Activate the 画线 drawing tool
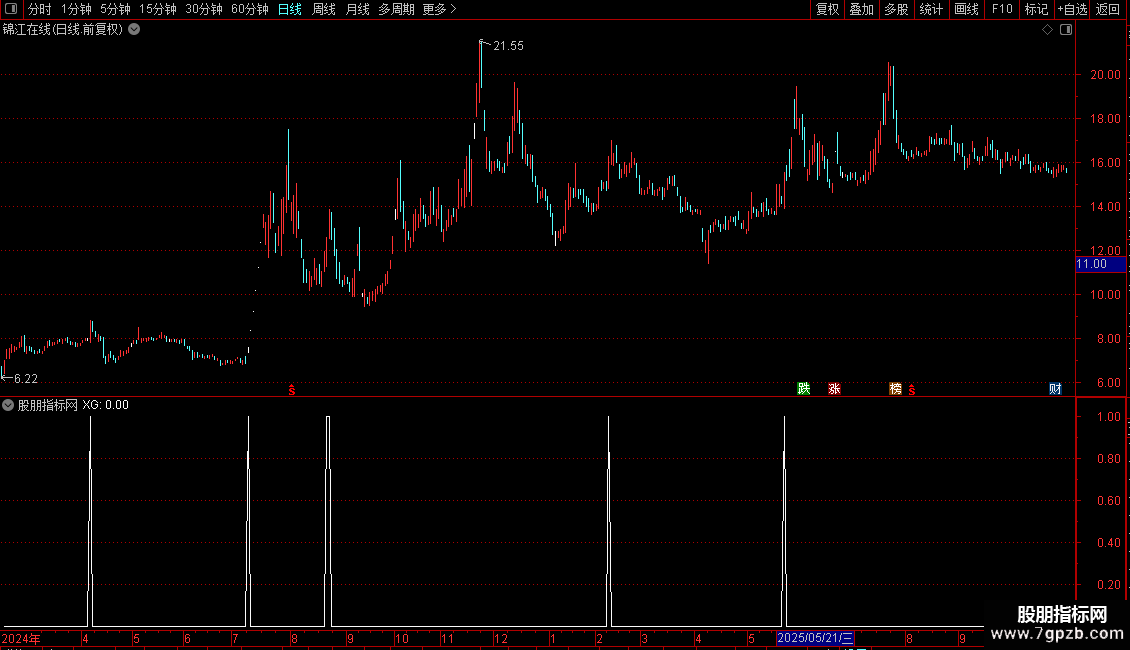The image size is (1130, 650). pos(966,9)
